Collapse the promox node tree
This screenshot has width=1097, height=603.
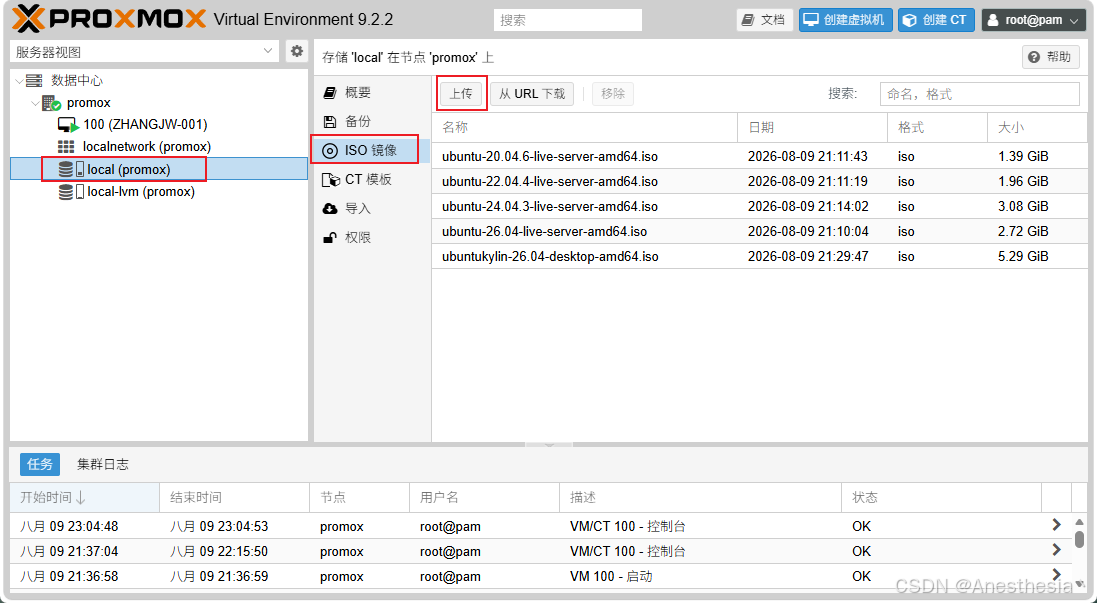(35, 104)
